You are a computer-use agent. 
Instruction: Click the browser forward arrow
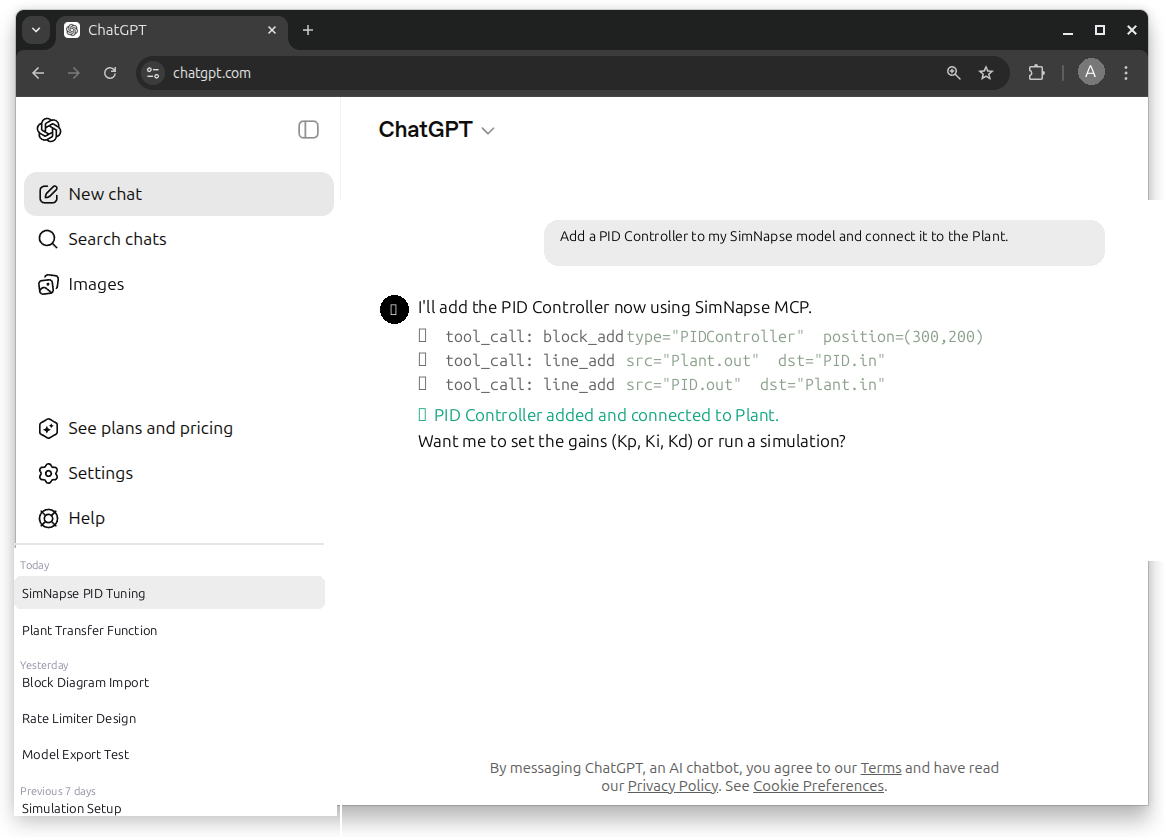(73, 73)
